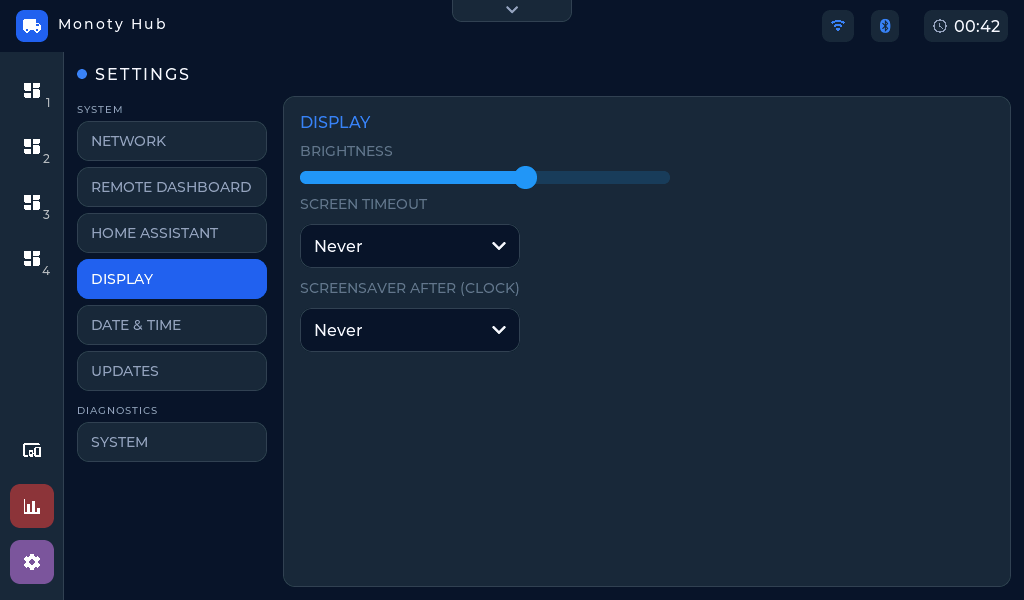Viewport: 1024px width, 600px height.
Task: Click the SCREEN TIMEOUT label
Action: click(x=363, y=204)
